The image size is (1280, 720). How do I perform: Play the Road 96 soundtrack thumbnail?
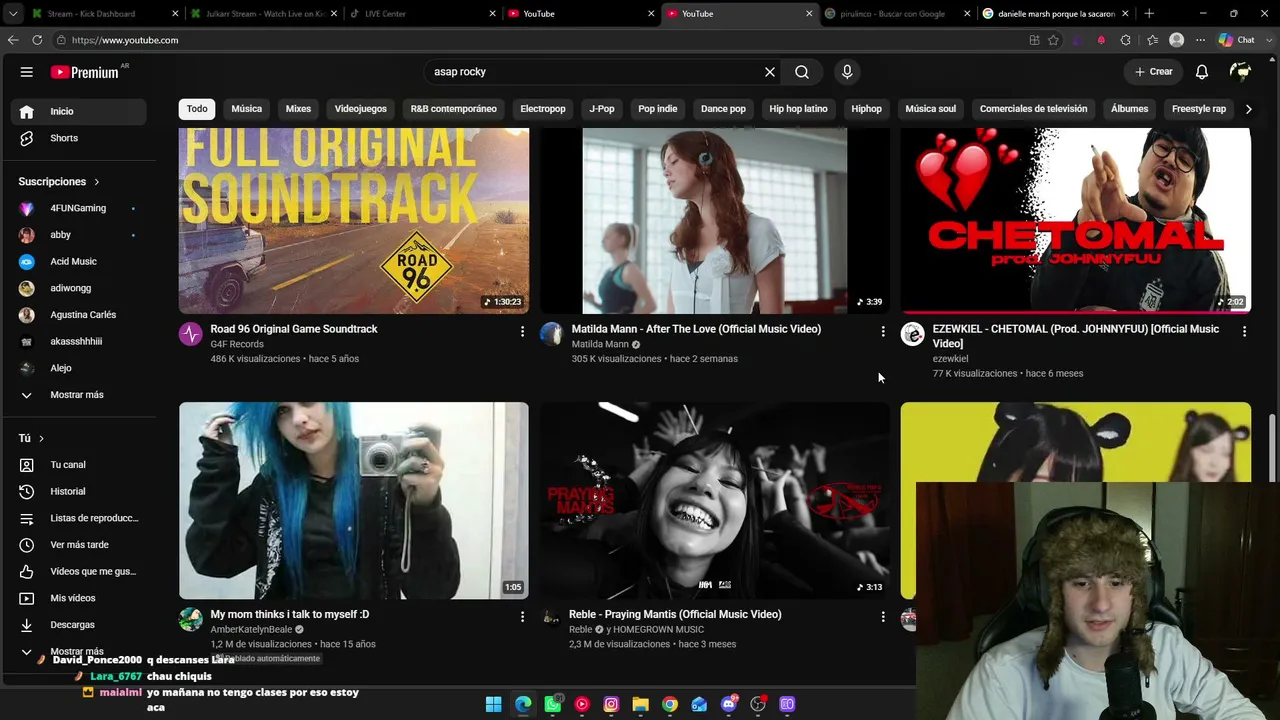(x=354, y=220)
